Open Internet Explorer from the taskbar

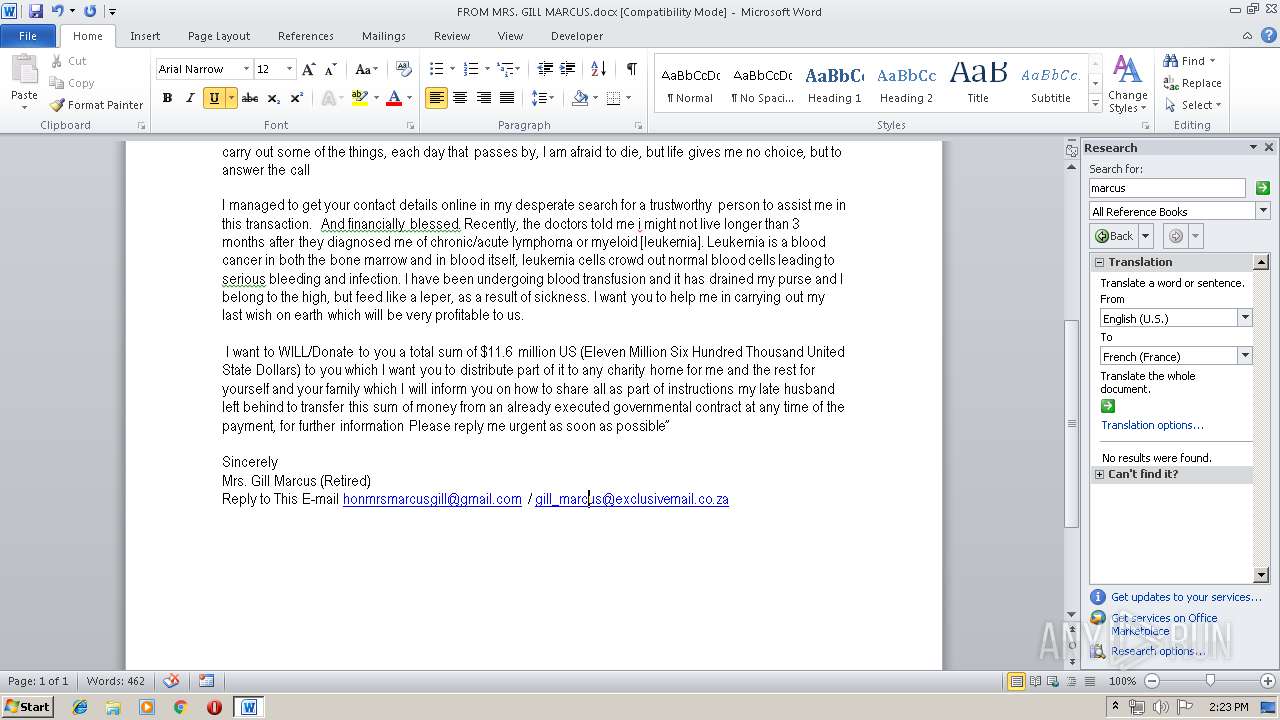point(80,707)
